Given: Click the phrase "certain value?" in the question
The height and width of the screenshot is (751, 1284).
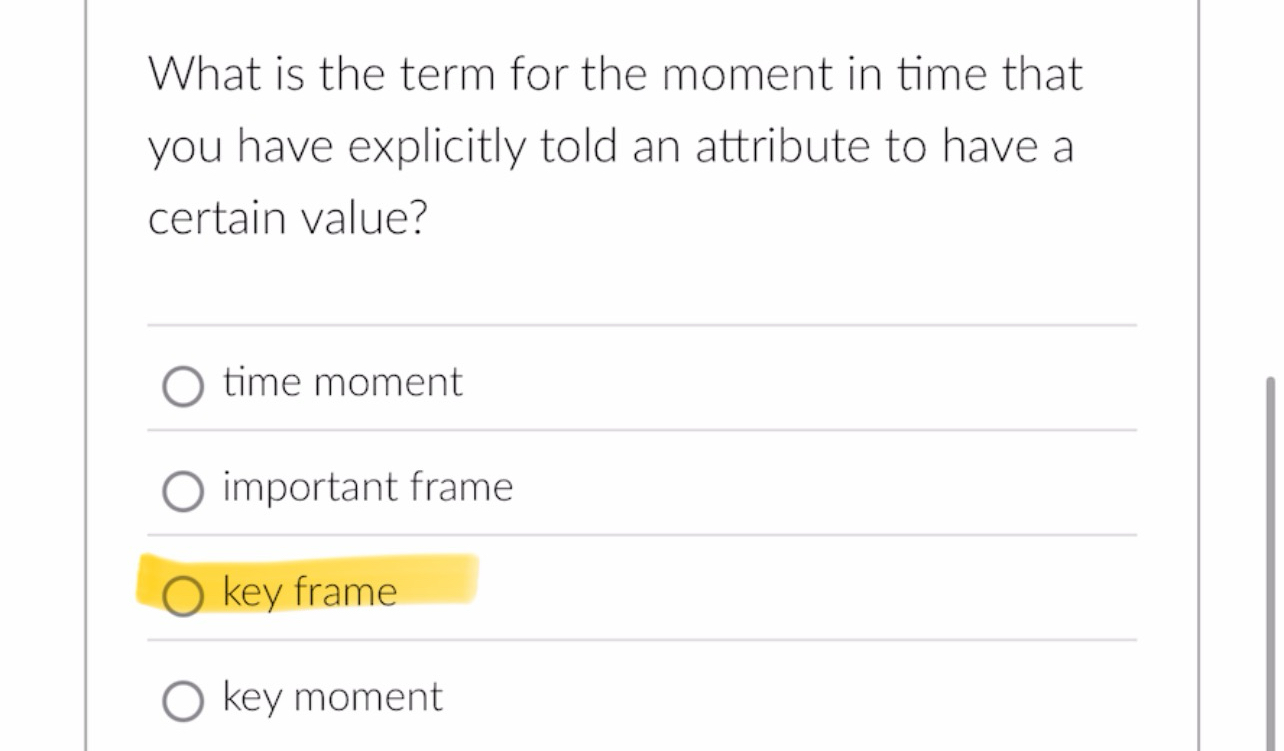Looking at the screenshot, I should 288,216.
